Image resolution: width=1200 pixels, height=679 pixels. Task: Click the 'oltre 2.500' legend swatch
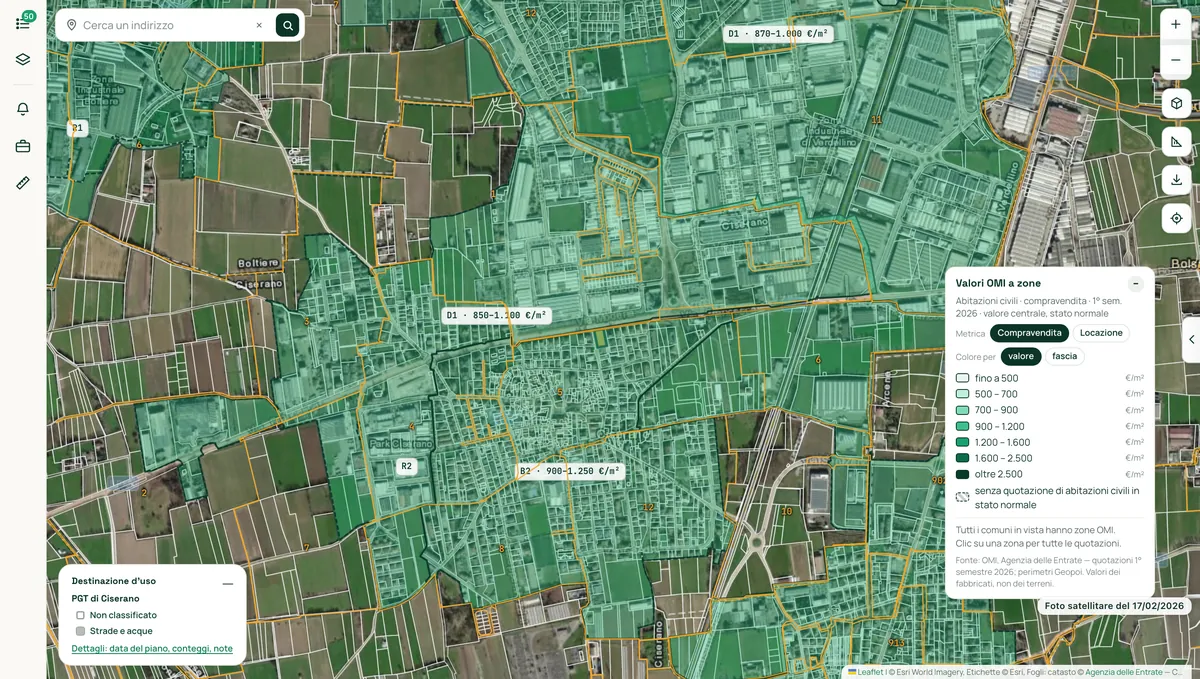962,474
